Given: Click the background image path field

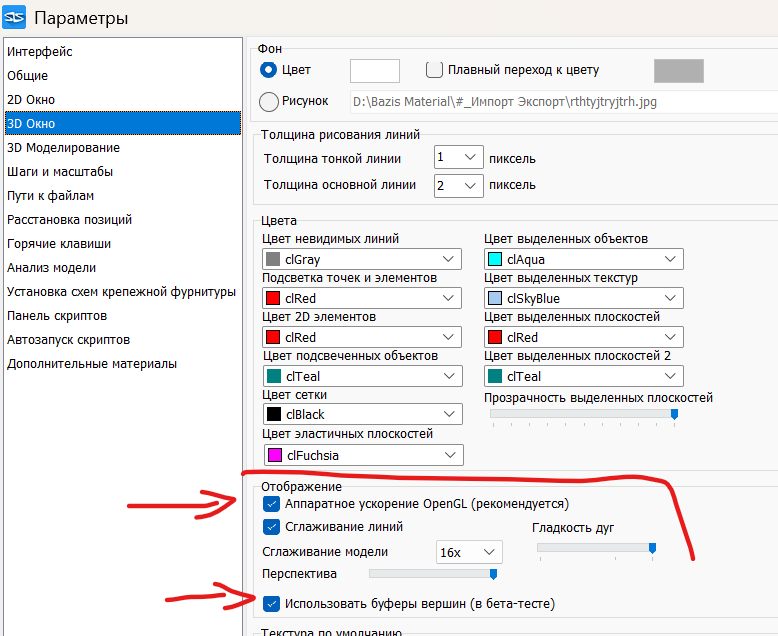Looking at the screenshot, I should [564, 102].
